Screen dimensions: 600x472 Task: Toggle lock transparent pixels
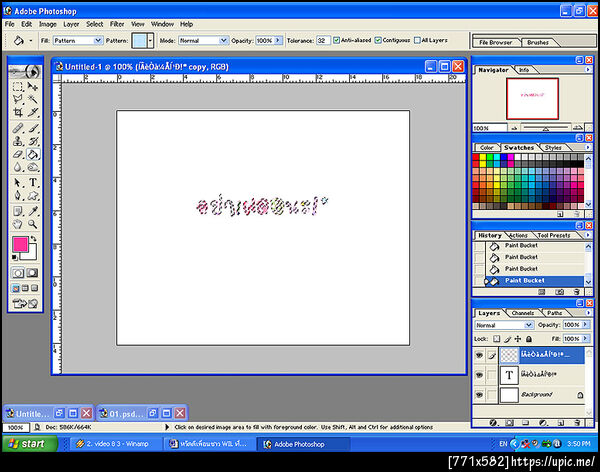click(x=496, y=339)
